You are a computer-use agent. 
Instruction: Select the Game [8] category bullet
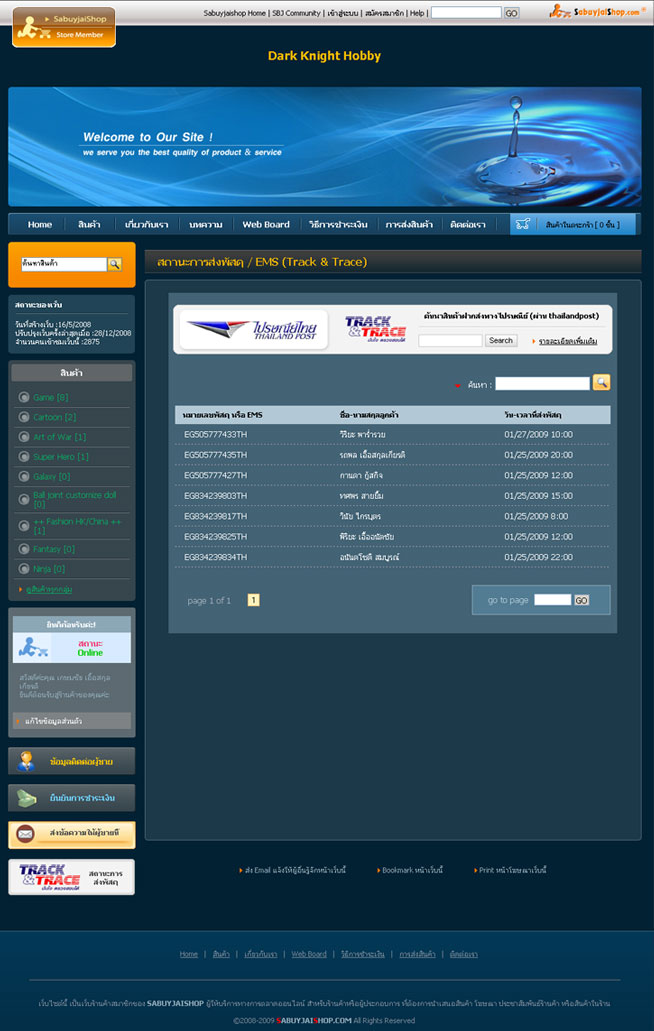click(x=24, y=398)
